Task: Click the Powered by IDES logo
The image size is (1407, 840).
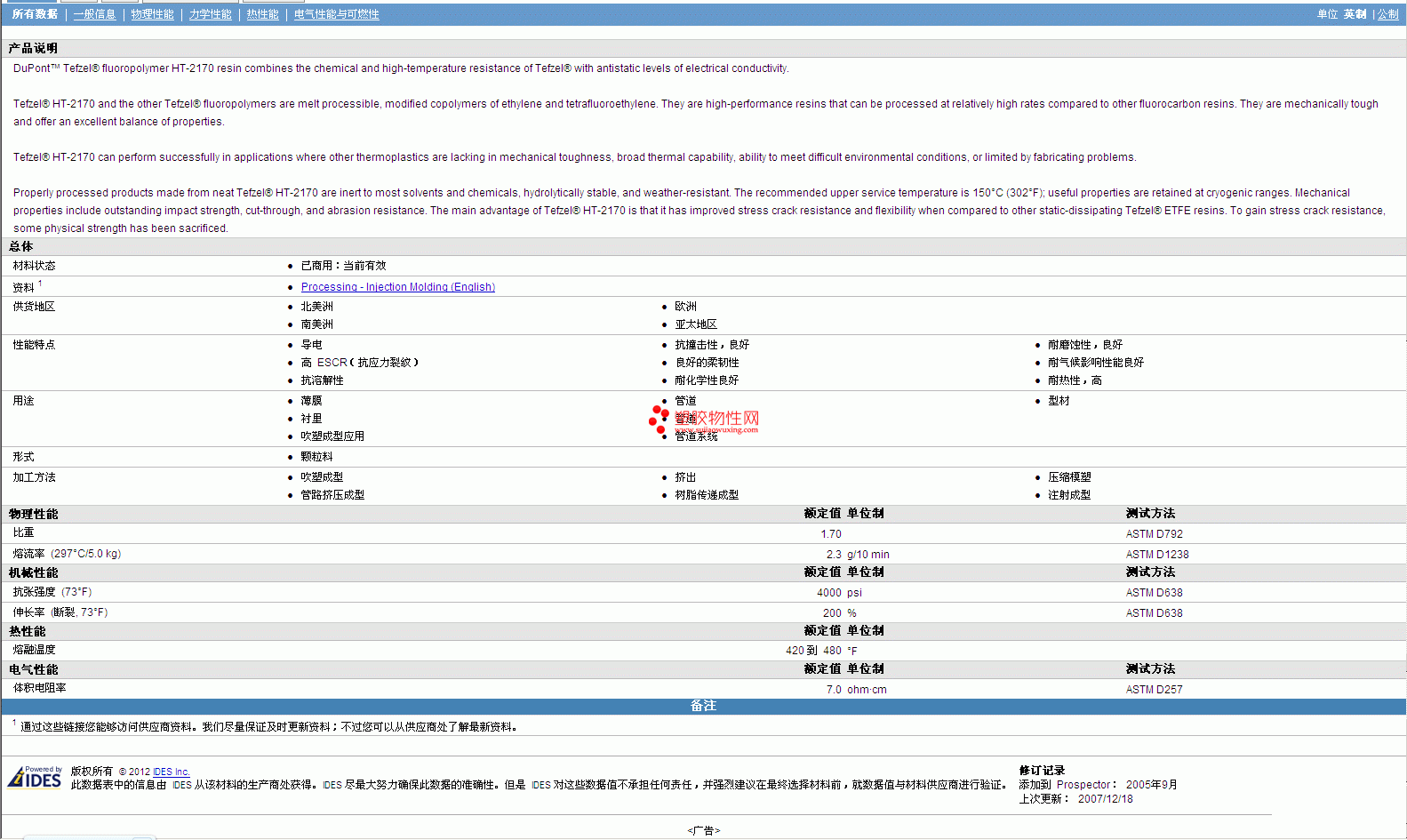Action: tap(35, 777)
